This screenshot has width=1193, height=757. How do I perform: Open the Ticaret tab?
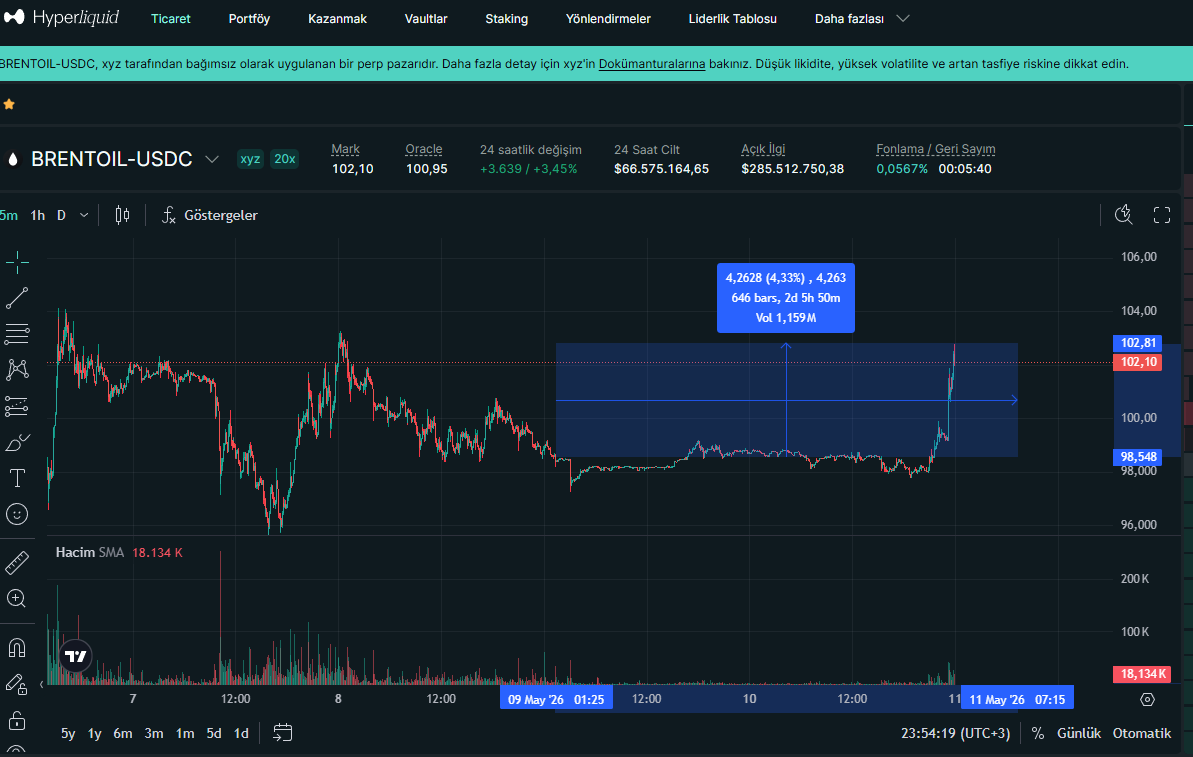170,18
